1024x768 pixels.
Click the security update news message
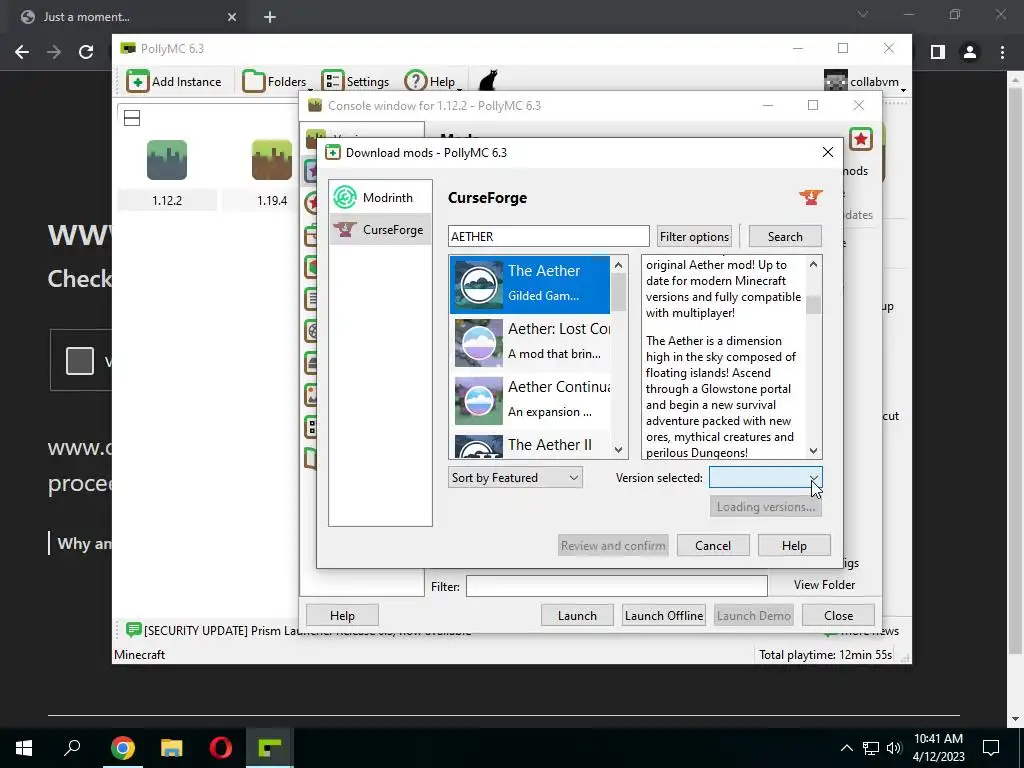point(307,630)
